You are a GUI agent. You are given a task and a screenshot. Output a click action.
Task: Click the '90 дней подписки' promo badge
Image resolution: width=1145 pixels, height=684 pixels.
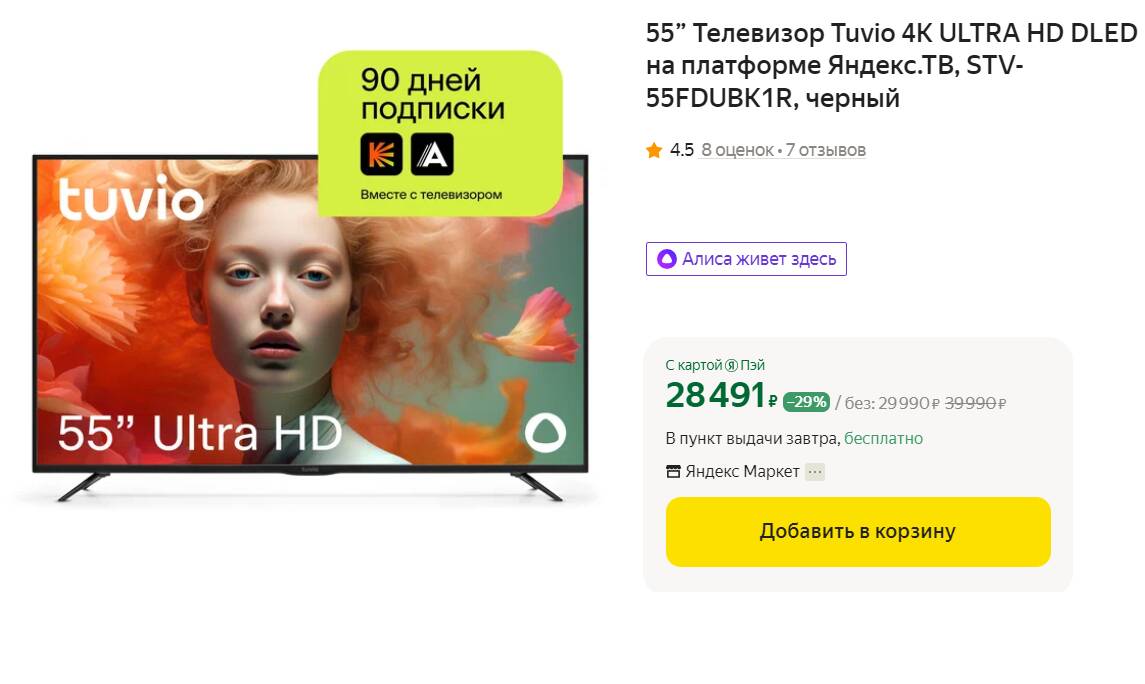tap(440, 134)
